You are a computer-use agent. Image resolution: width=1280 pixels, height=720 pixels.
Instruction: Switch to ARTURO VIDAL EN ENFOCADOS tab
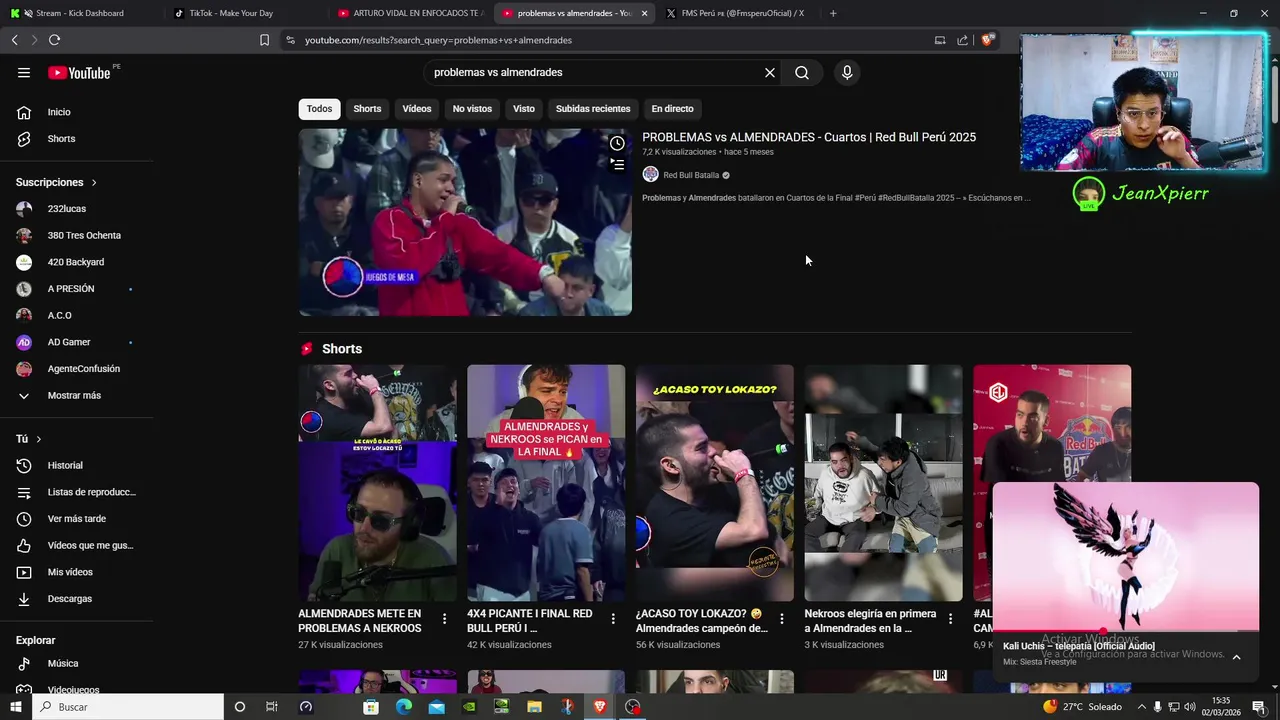pos(410,13)
